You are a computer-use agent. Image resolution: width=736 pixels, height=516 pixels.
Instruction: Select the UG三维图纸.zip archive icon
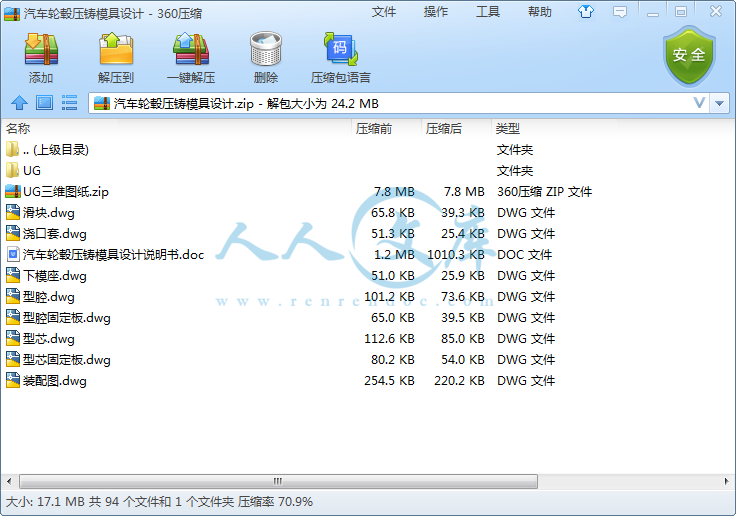pyautogui.click(x=13, y=192)
